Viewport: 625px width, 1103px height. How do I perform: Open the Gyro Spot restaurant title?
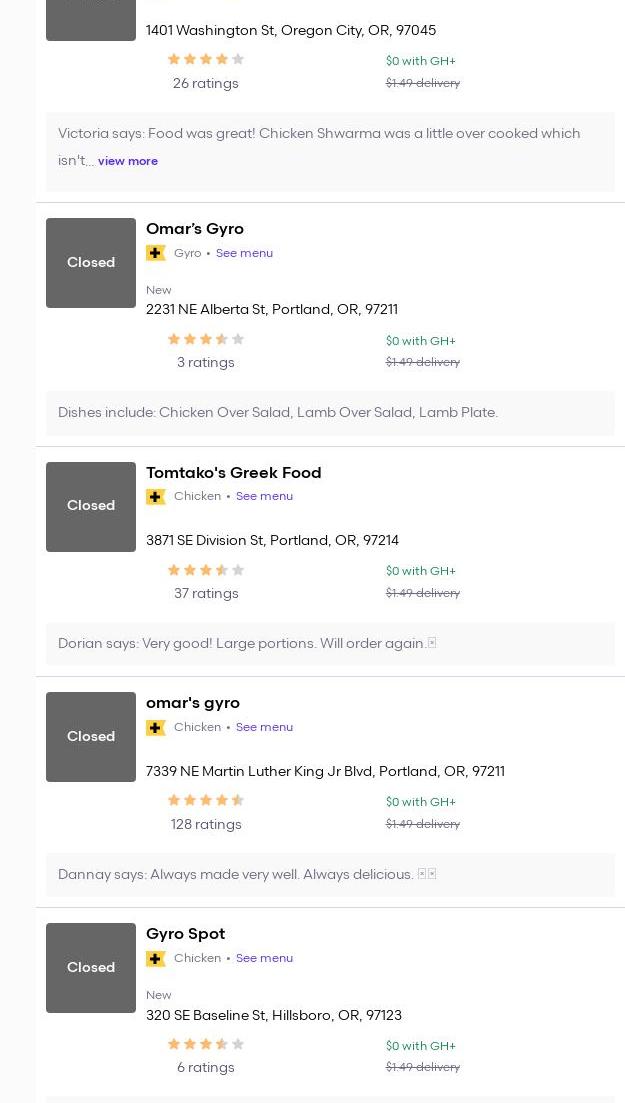tap(185, 934)
